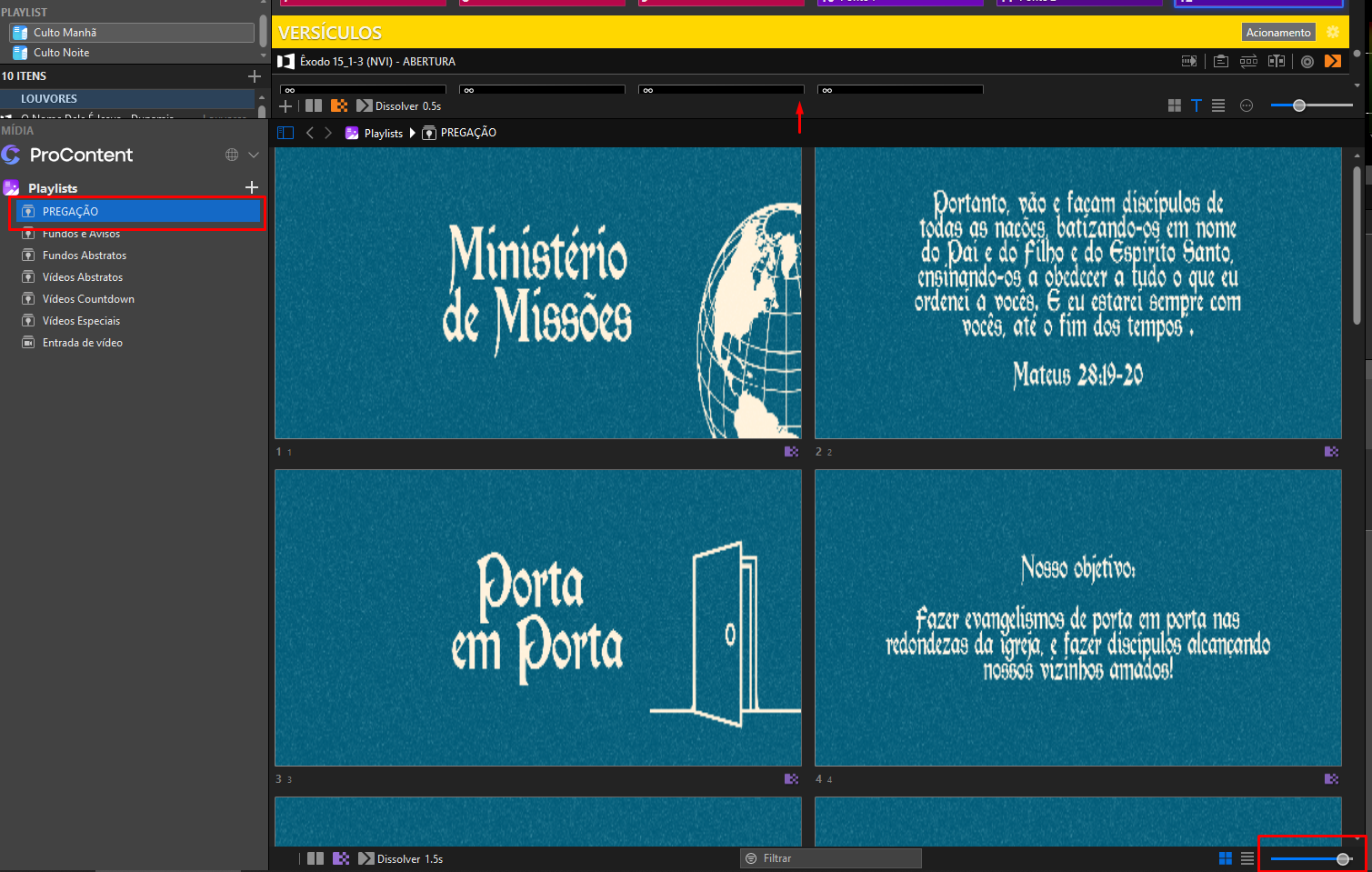Click the orange checkered transition icon
The image size is (1372, 872).
point(339,106)
